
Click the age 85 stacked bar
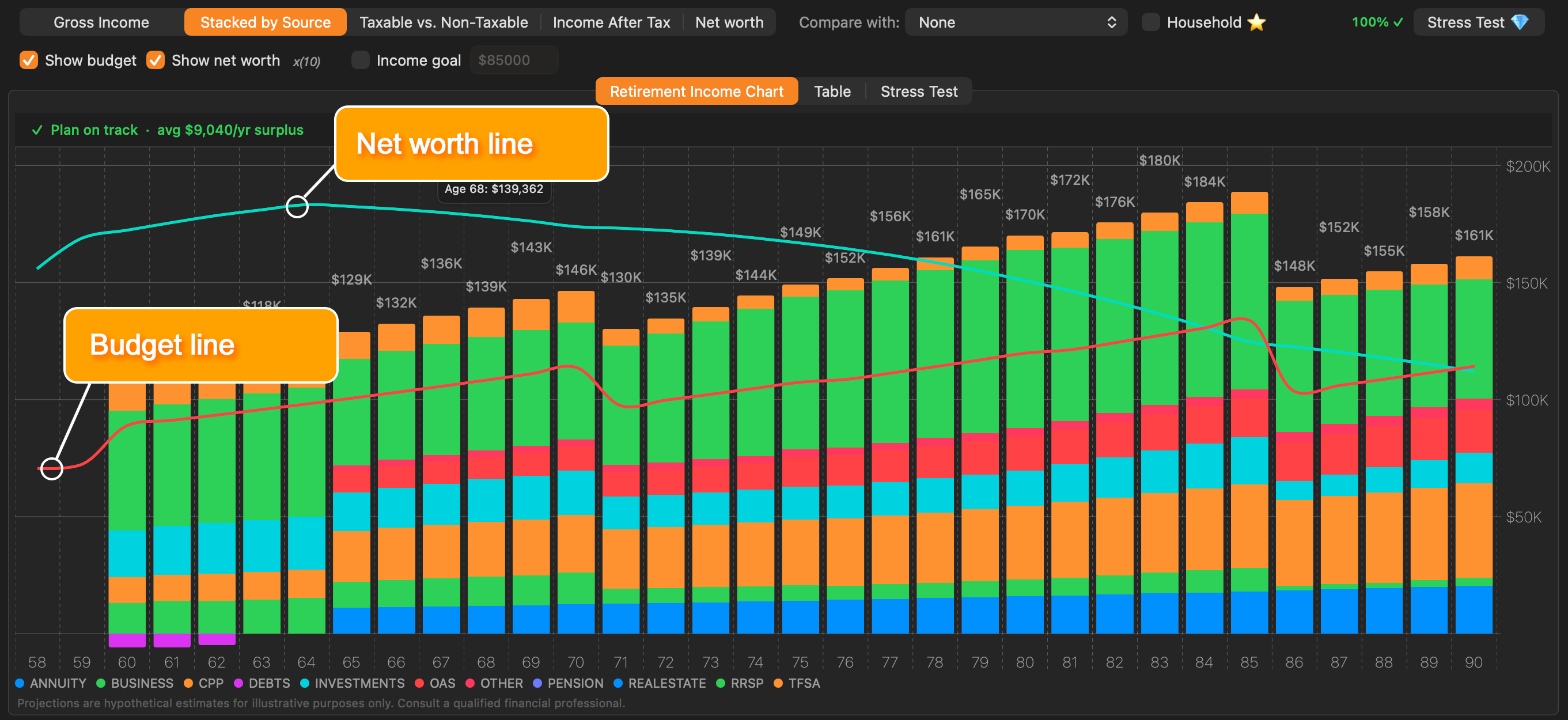(x=1249, y=412)
